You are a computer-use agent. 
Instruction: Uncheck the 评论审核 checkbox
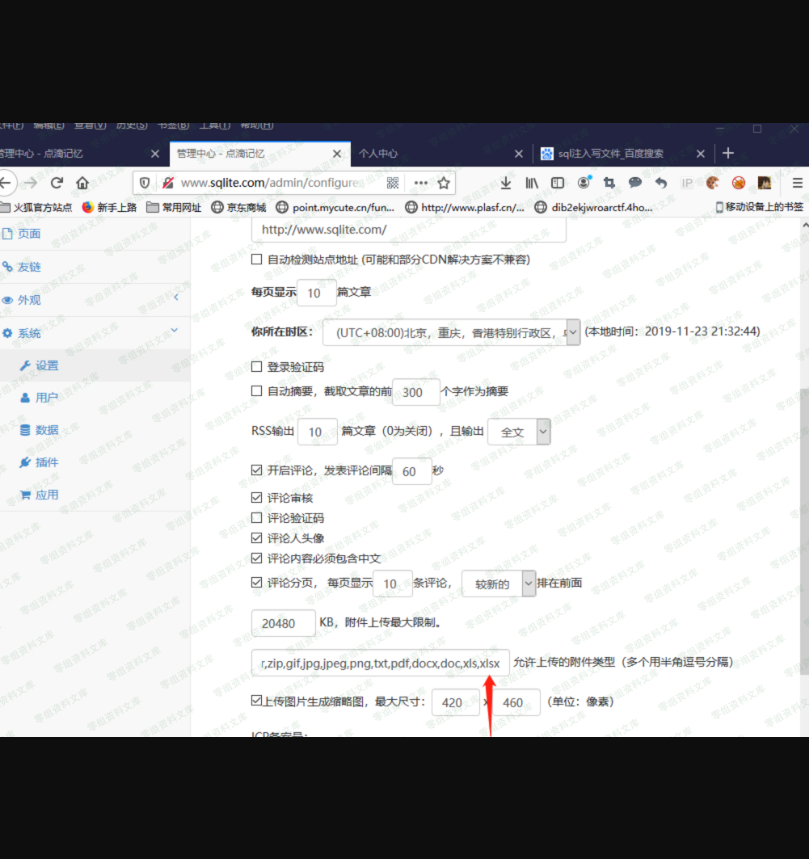pyautogui.click(x=257, y=497)
